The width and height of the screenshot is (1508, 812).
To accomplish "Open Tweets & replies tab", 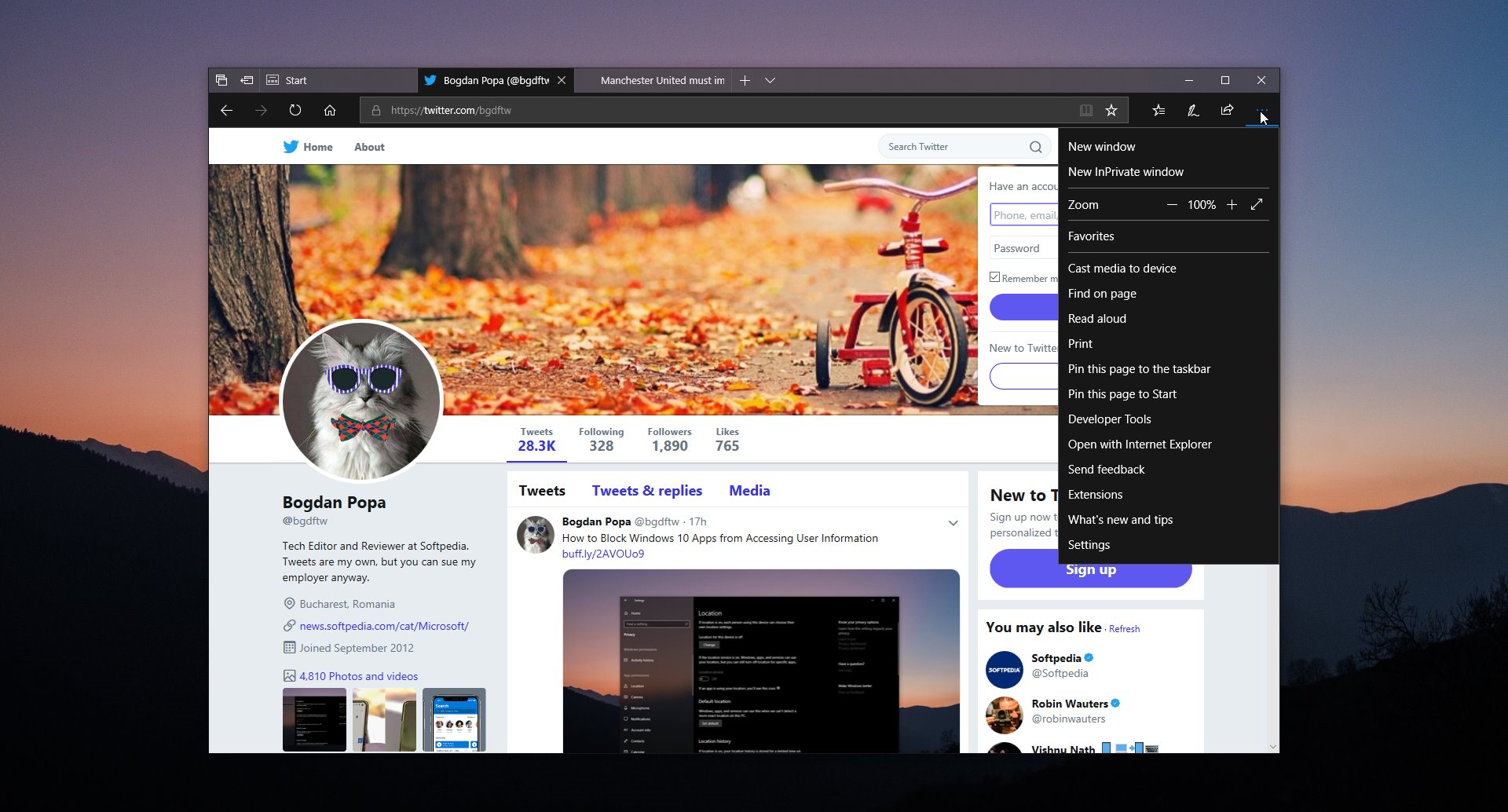I will [x=647, y=491].
